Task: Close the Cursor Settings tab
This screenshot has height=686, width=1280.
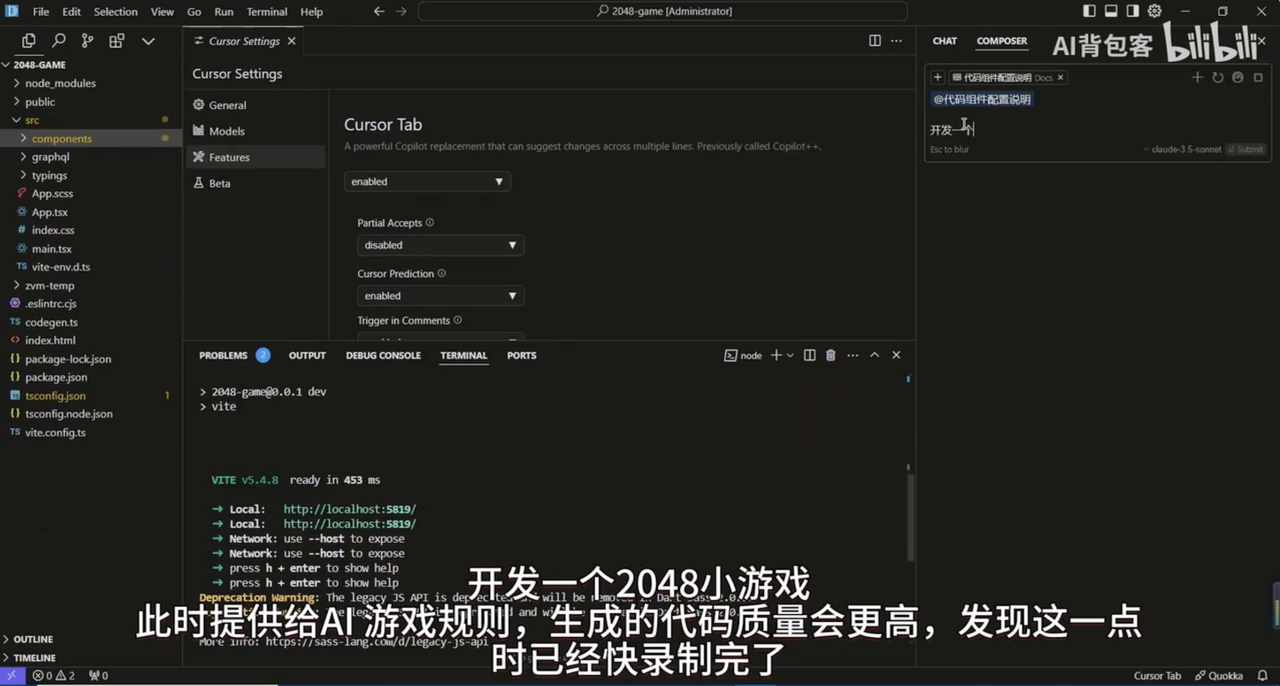Action: [291, 41]
